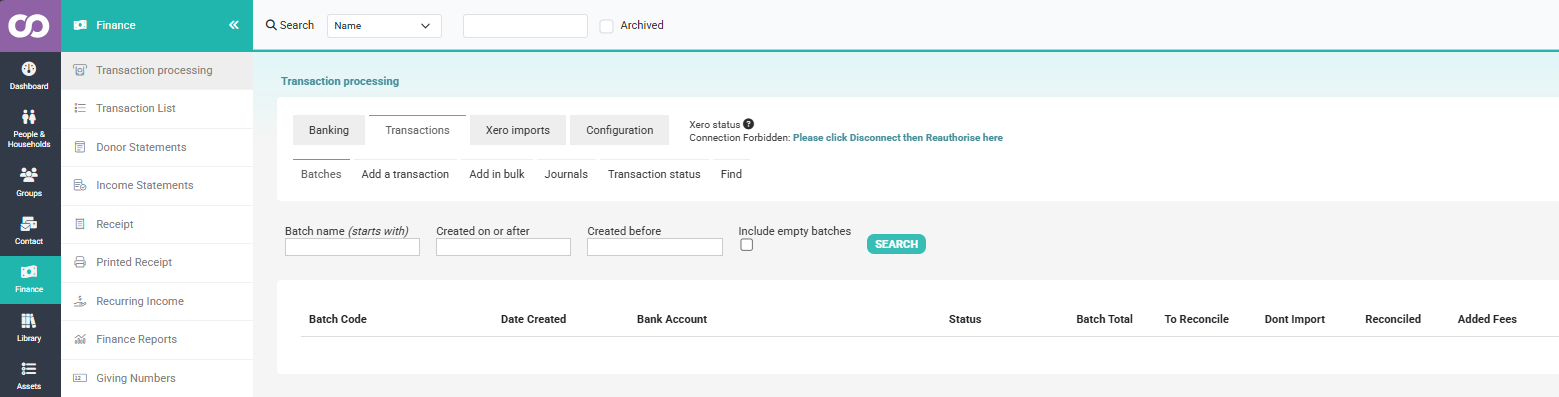Focus the Batch name input field
The height and width of the screenshot is (397, 1559).
pyautogui.click(x=352, y=247)
